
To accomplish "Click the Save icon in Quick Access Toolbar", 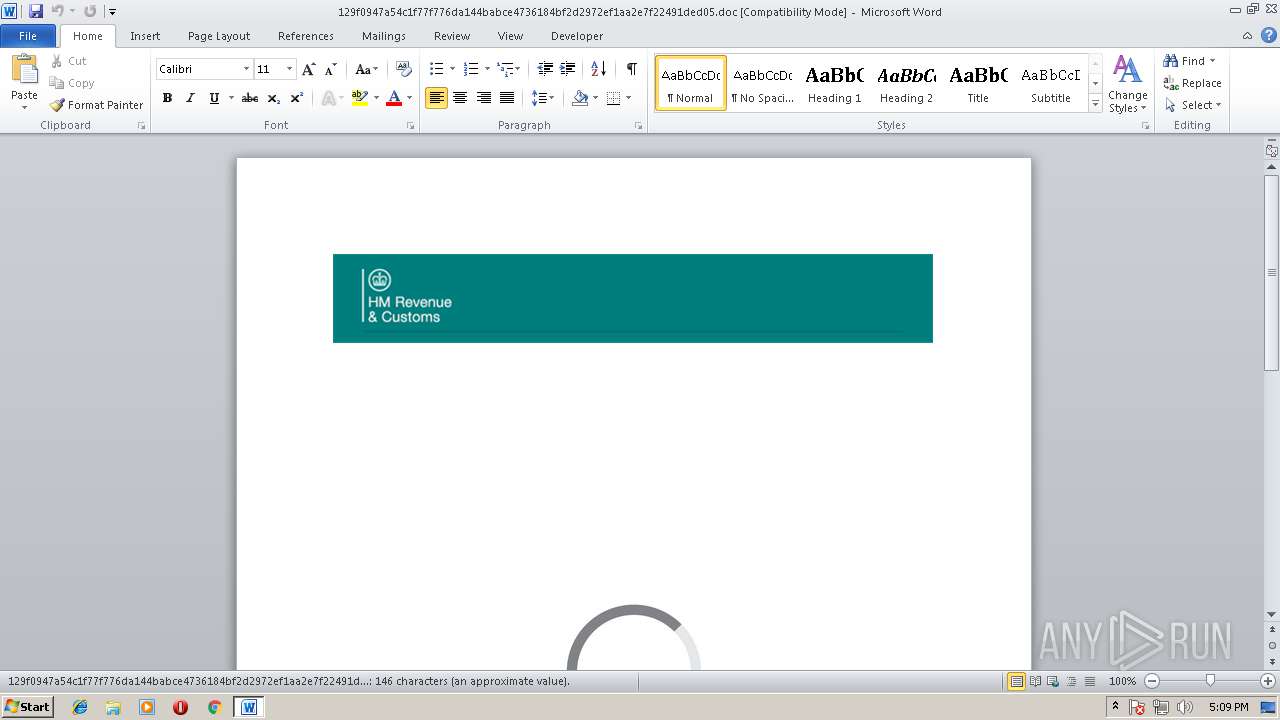I will point(36,11).
